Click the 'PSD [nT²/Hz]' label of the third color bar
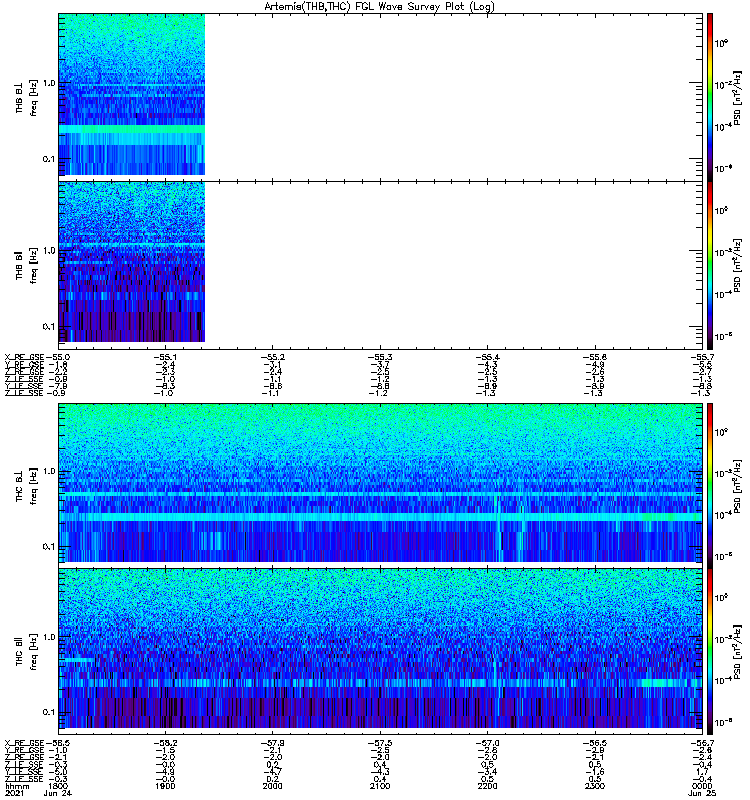The width and height of the screenshot is (750, 800). (x=738, y=486)
